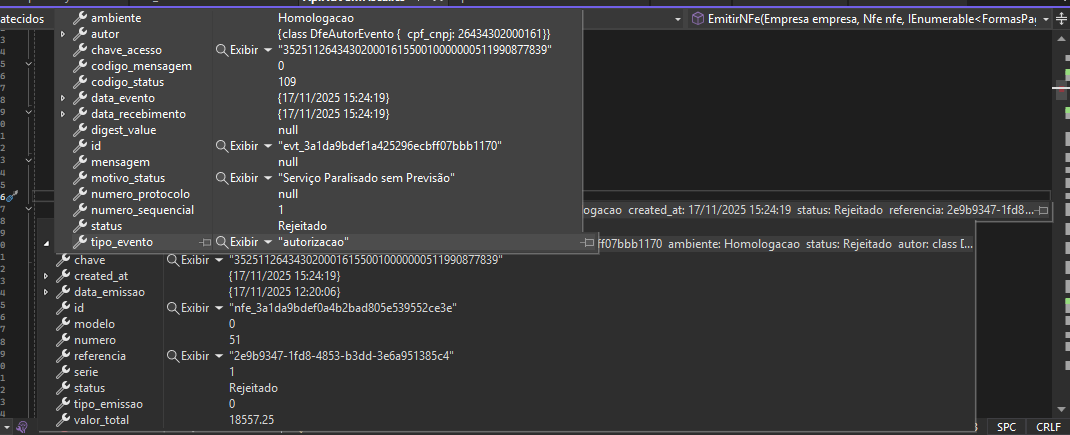This screenshot has width=1070, height=435.
Task: Click wrench icon next to valor_total
Action: pyautogui.click(x=62, y=420)
